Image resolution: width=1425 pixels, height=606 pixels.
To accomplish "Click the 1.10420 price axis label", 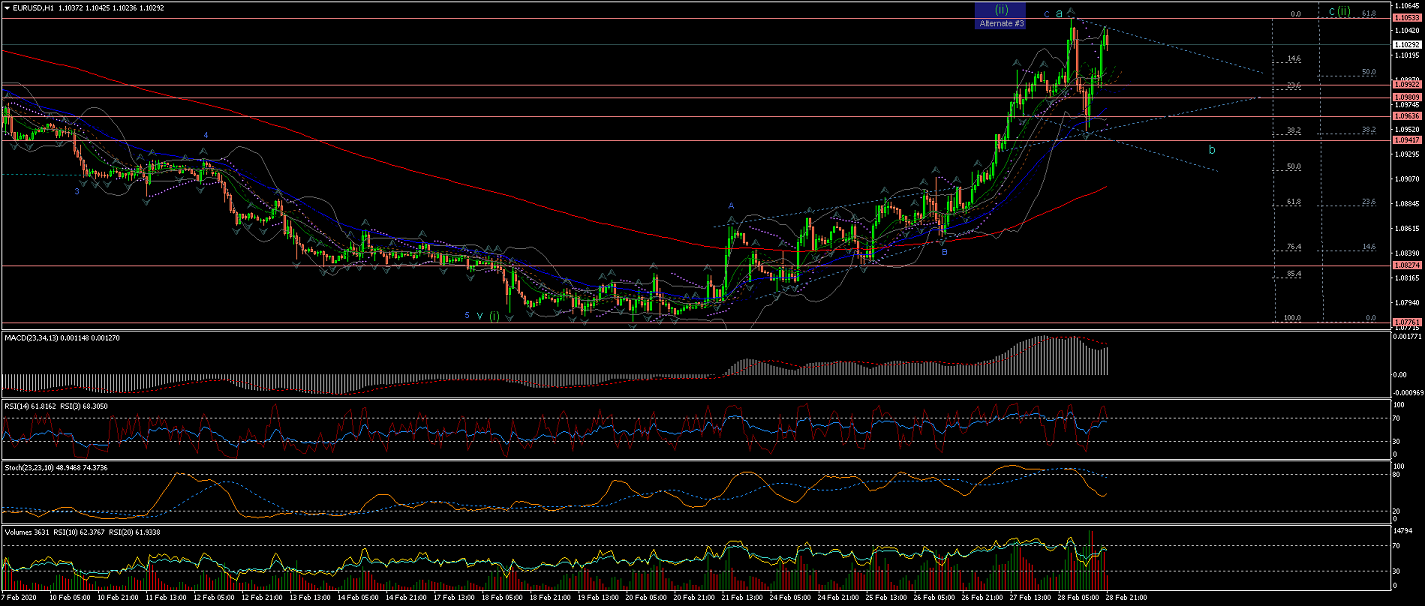I will [x=1407, y=30].
